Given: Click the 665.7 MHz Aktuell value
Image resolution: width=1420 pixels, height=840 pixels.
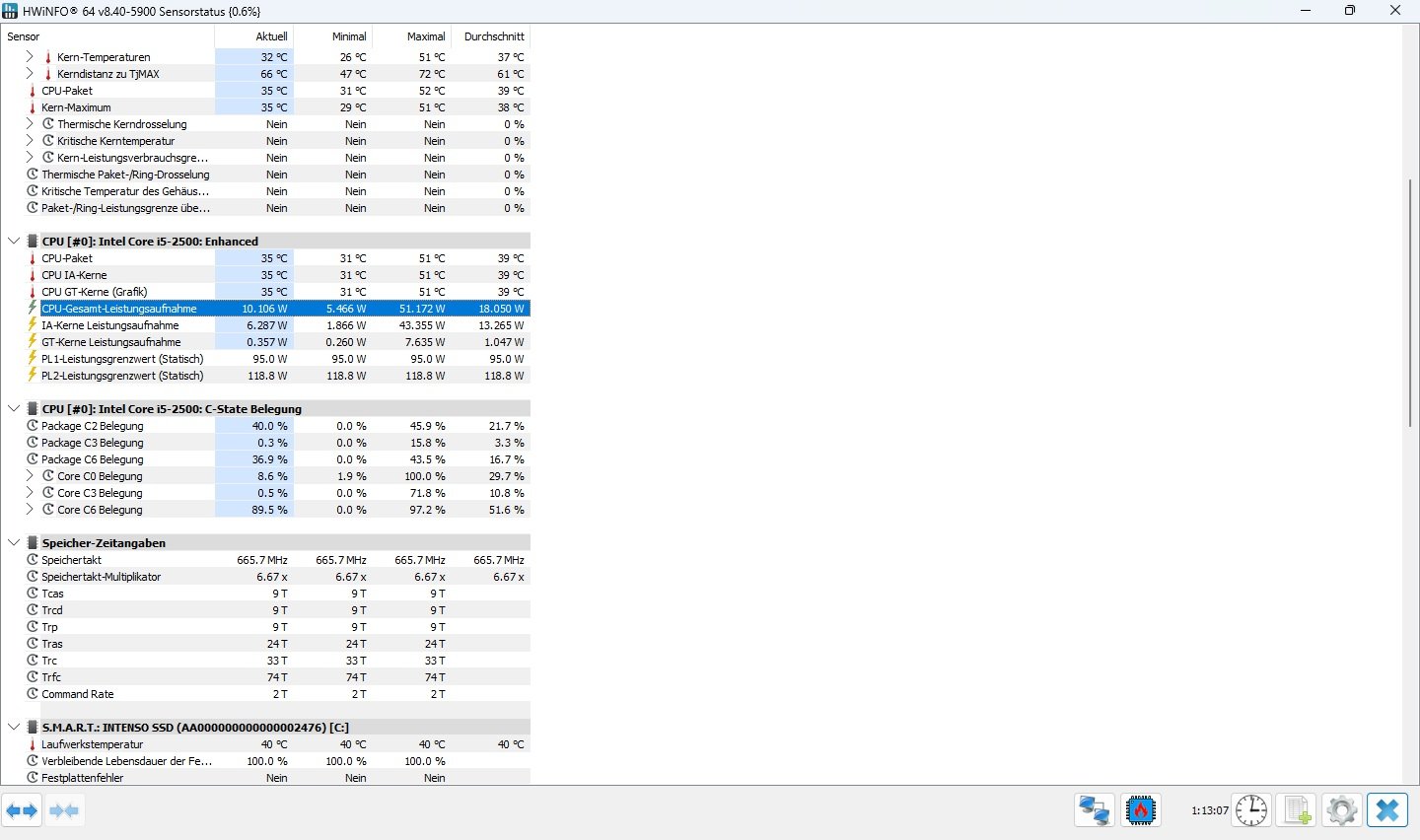Looking at the screenshot, I should coord(262,560).
